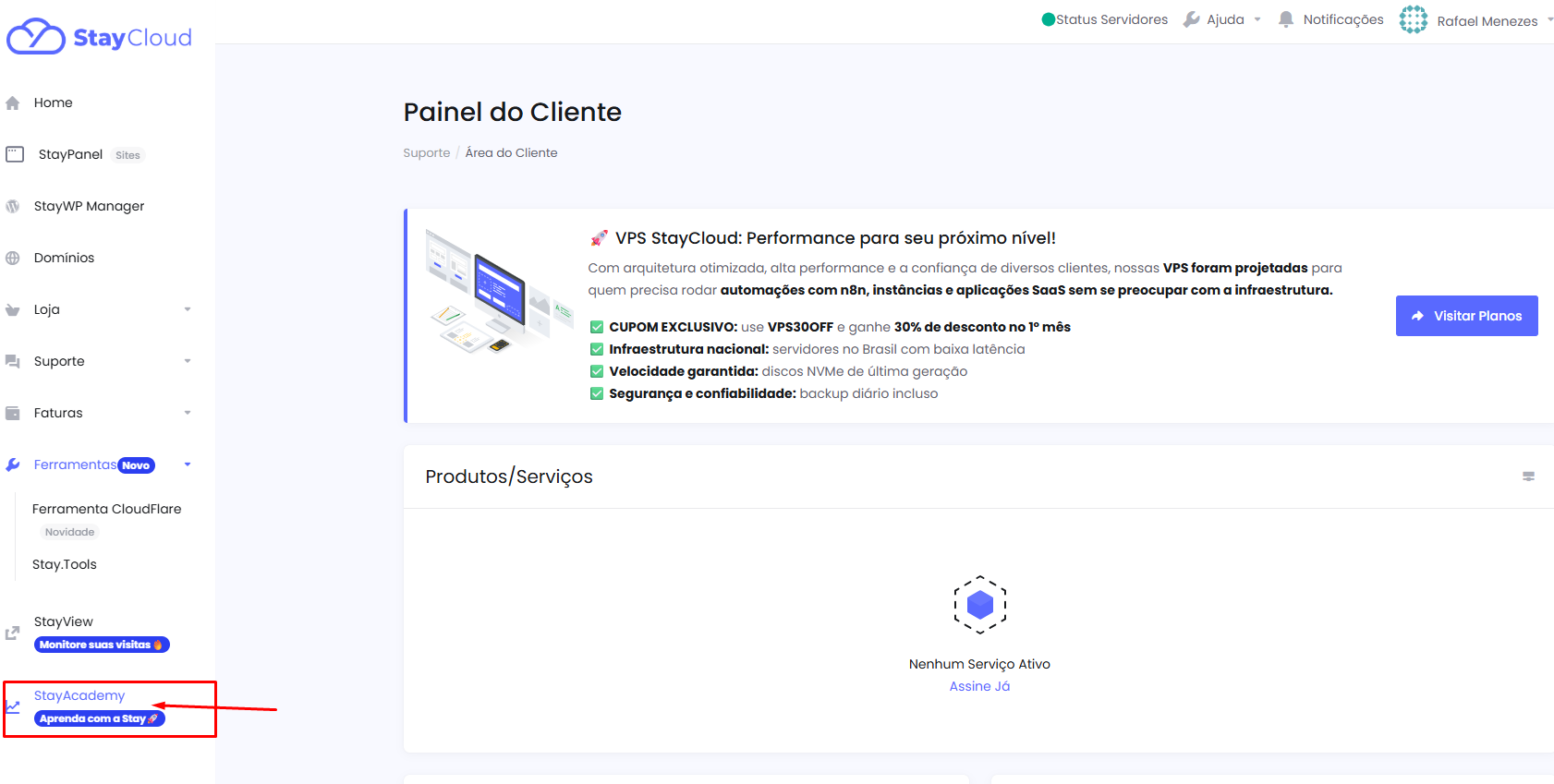Click the Assine Já link

pyautogui.click(x=979, y=686)
